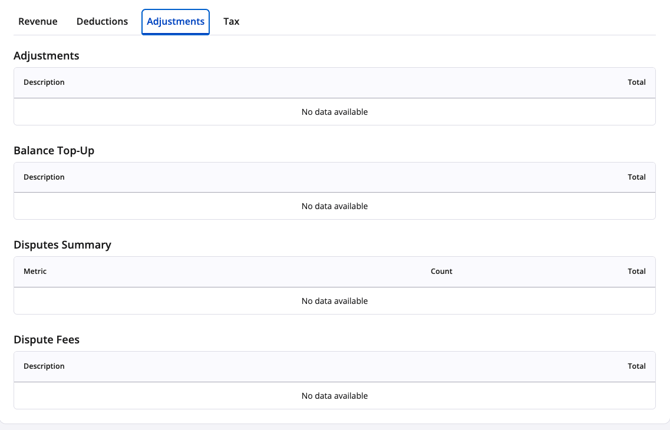
Task: Click empty row in Adjustments table
Action: (x=334, y=112)
